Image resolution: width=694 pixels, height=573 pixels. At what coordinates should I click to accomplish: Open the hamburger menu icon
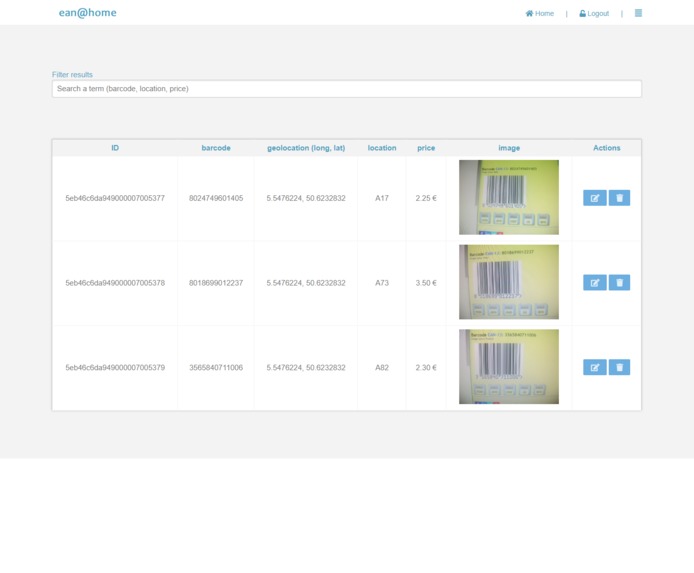point(638,13)
